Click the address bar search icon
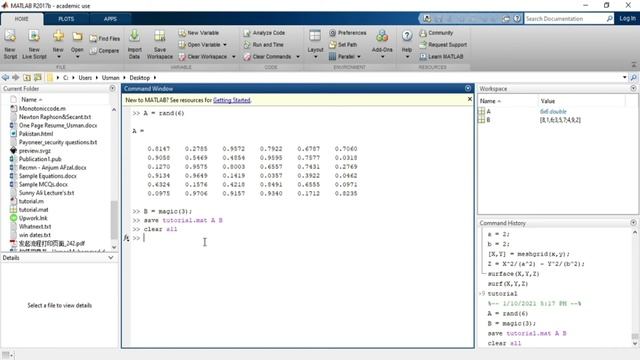This screenshot has width=640, height=360. tap(633, 78)
